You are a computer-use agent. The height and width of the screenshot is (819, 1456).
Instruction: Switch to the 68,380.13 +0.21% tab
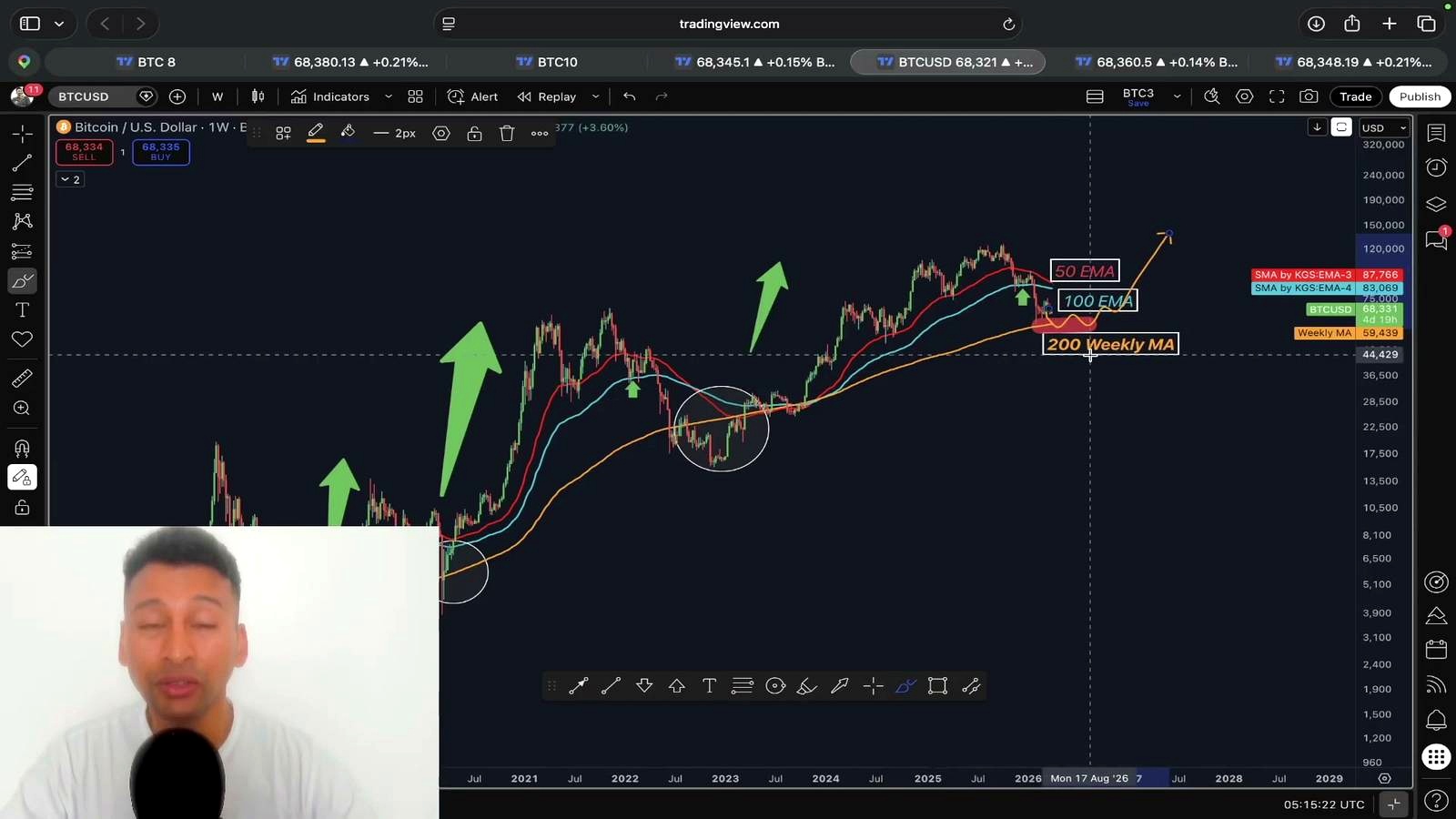[x=350, y=62]
